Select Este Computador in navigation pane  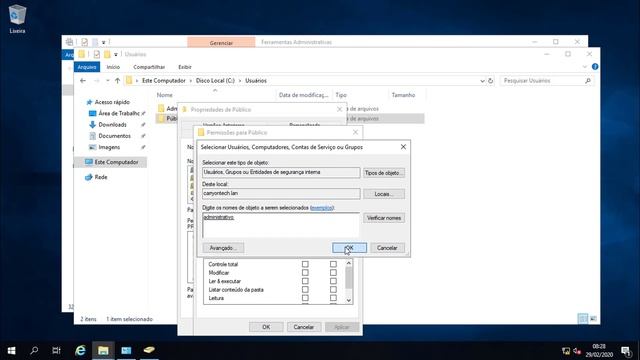point(116,162)
